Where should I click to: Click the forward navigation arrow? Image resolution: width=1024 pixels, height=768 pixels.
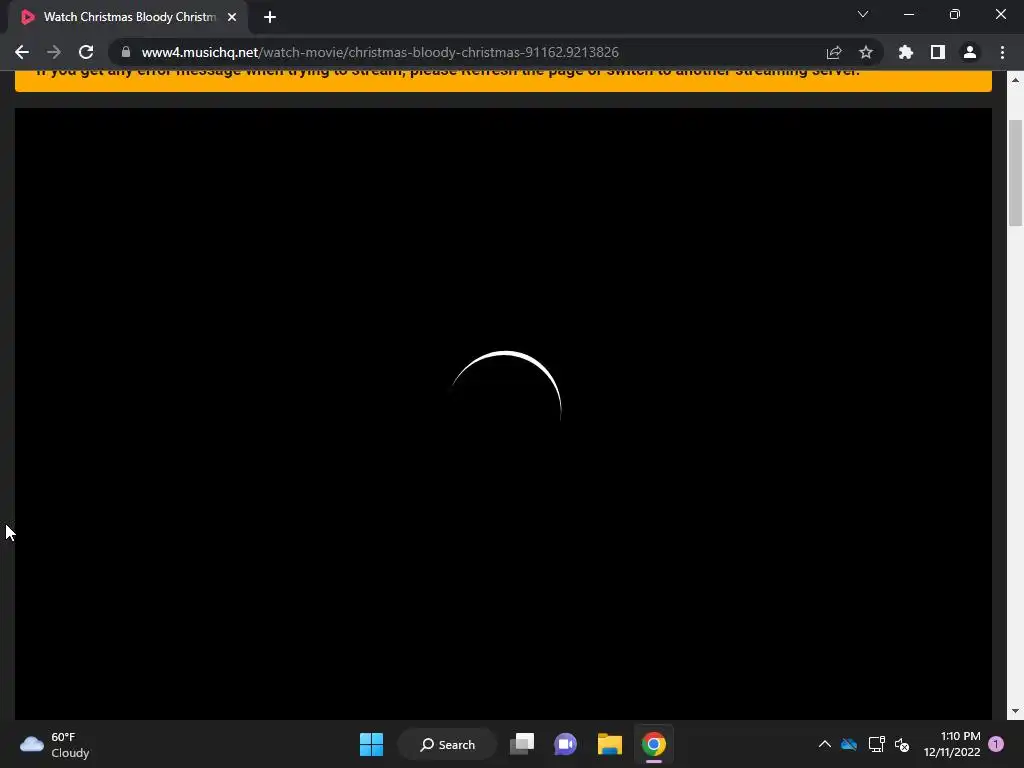click(54, 52)
